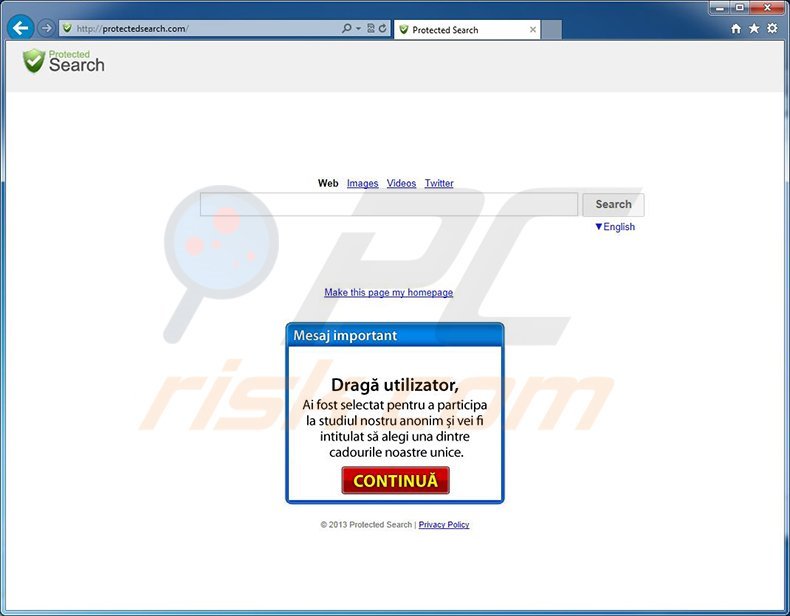Open a new blank tab
The width and height of the screenshot is (790, 616).
(x=551, y=30)
